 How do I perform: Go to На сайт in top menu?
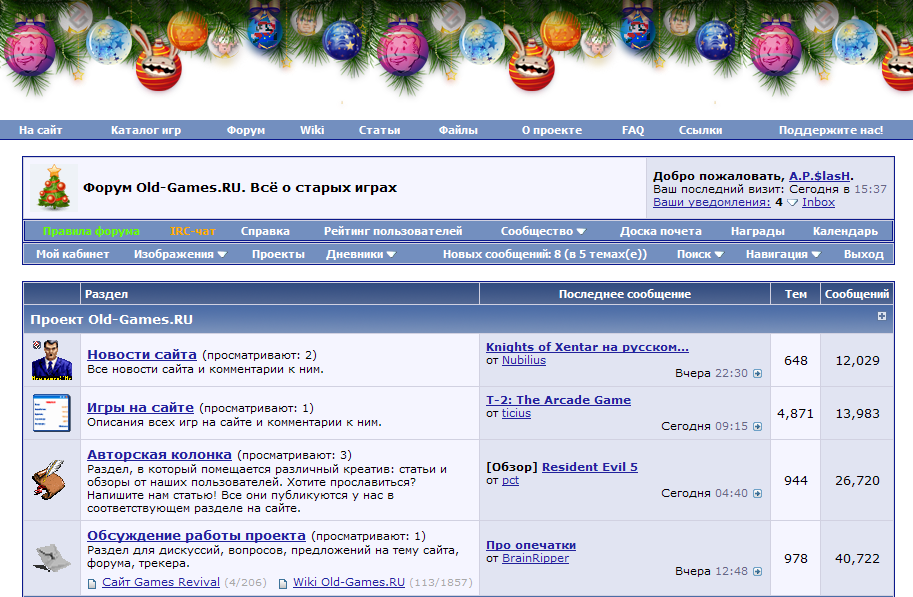click(x=40, y=130)
